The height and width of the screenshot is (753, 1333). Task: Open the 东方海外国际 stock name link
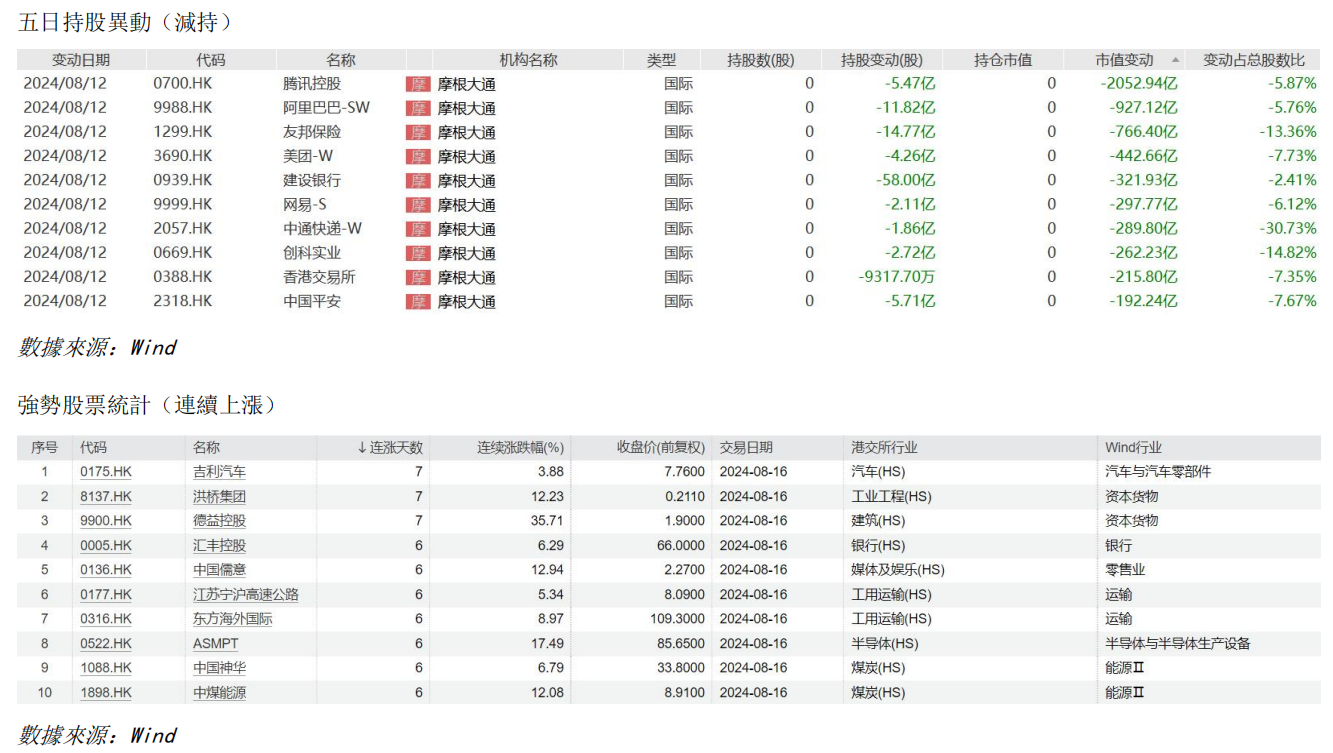pyautogui.click(x=233, y=619)
